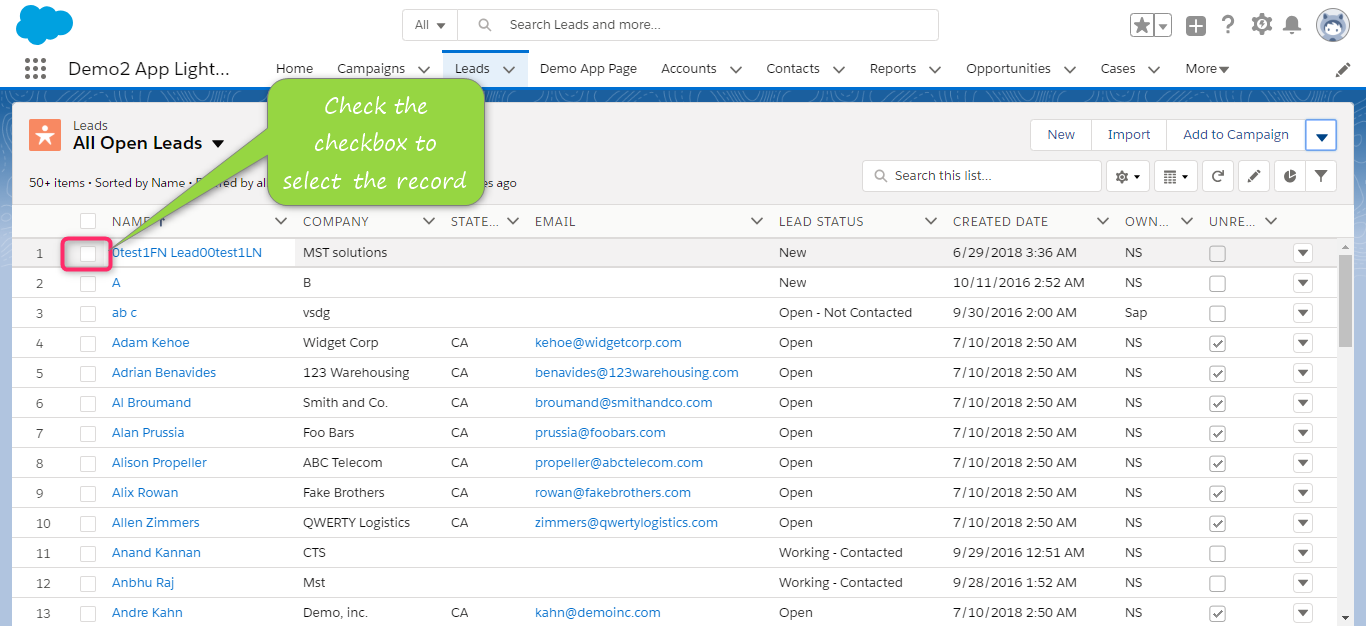Screen dimensions: 1366x626
Task: Click the Salesforce cloud logo
Action: click(x=45, y=24)
